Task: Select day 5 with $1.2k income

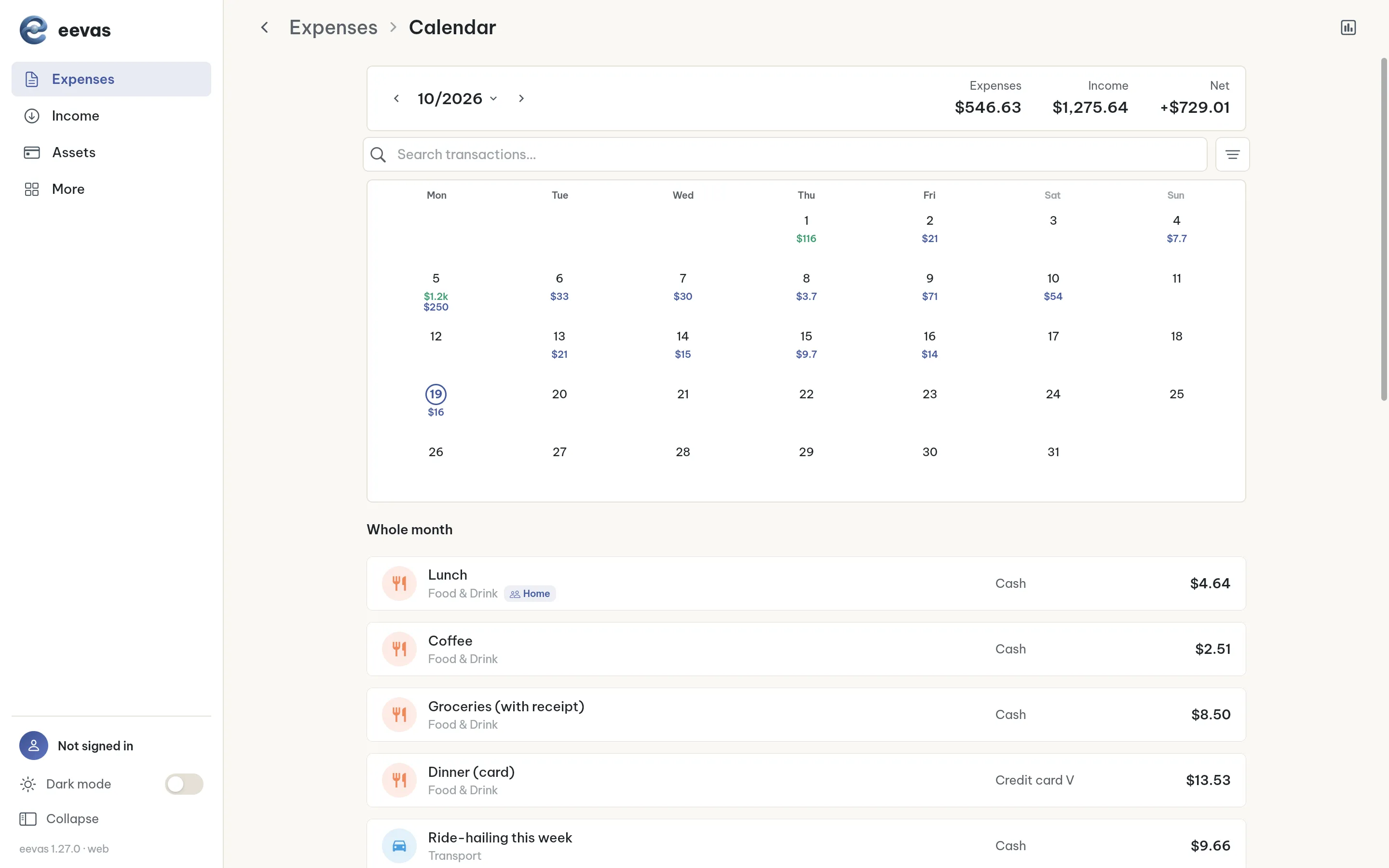Action: [x=436, y=292]
